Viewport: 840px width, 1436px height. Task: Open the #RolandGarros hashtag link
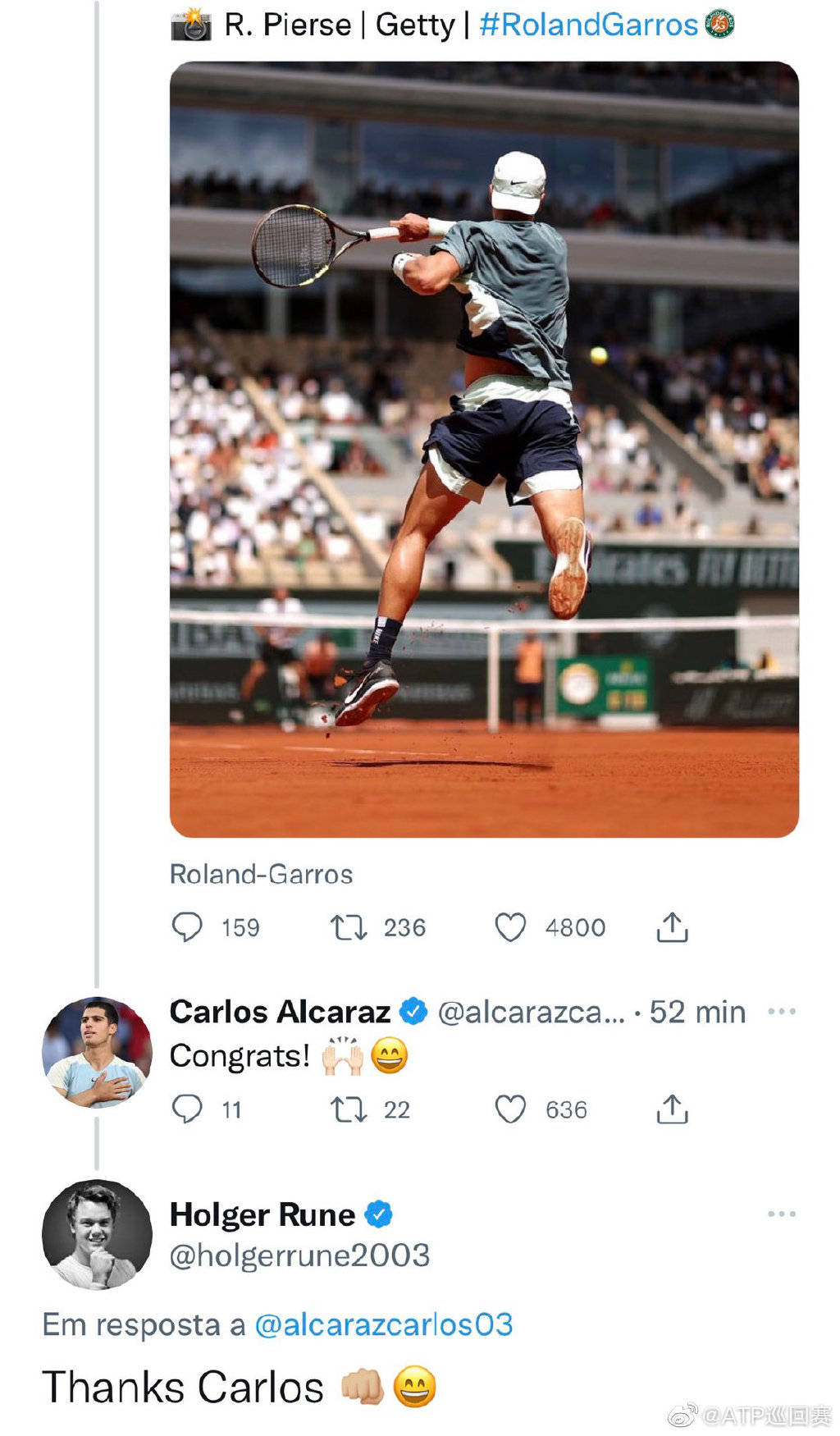pos(588,25)
